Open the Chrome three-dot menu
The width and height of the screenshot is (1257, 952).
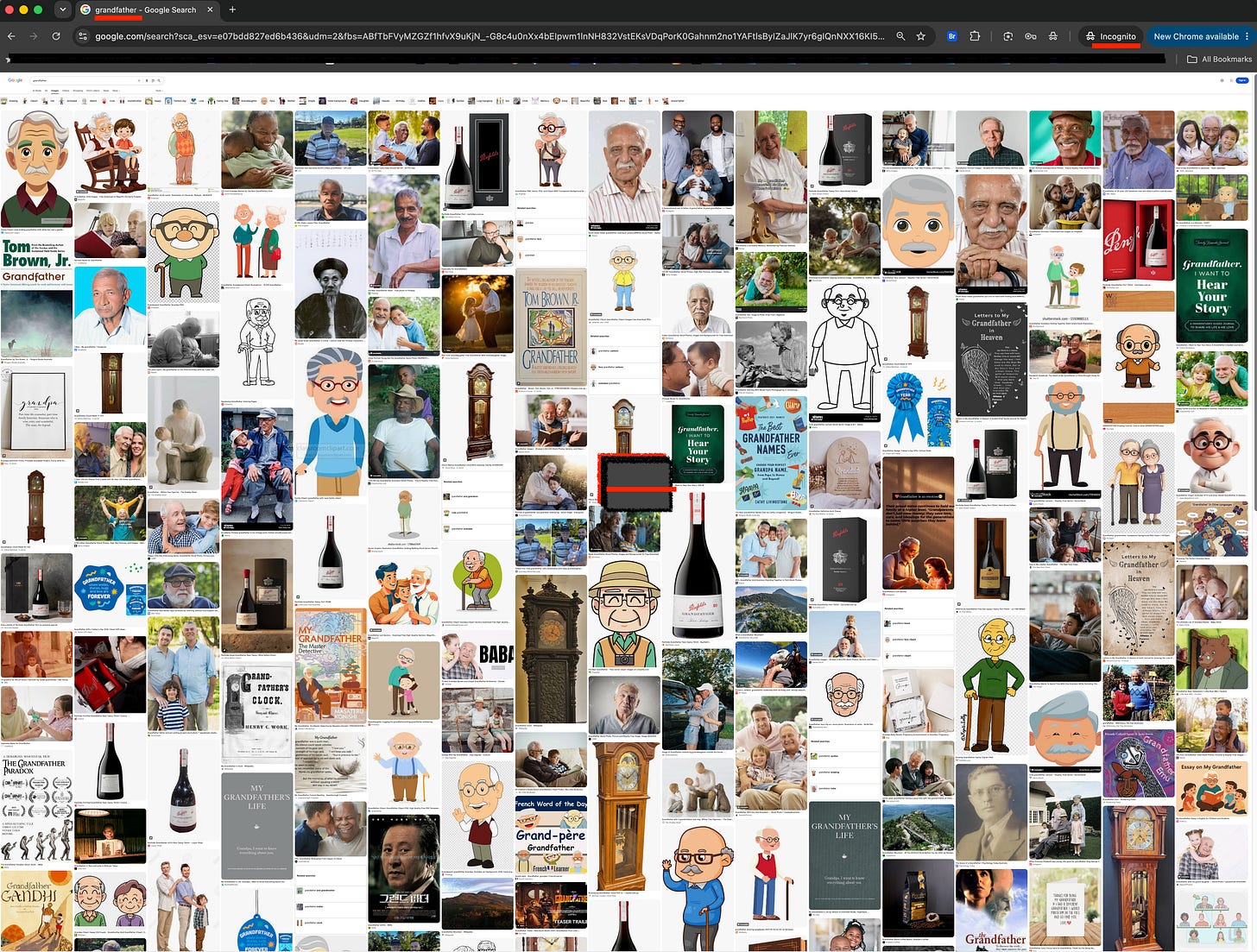tap(1247, 36)
